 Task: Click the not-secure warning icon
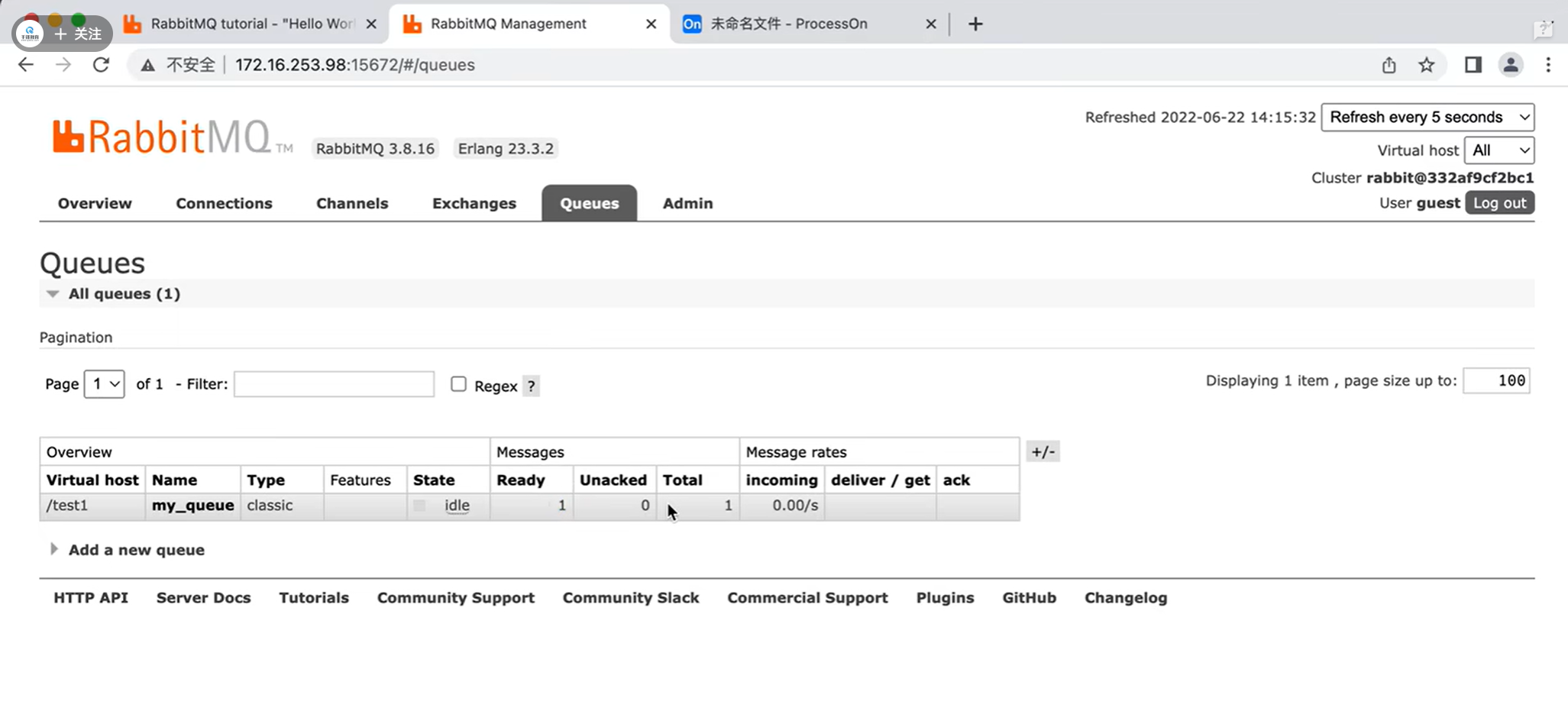pyautogui.click(x=148, y=65)
